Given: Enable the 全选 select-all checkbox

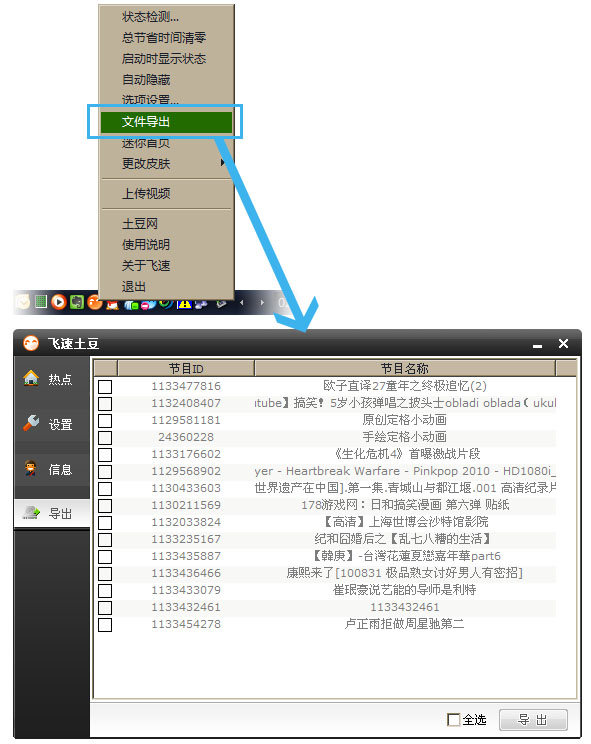Looking at the screenshot, I should (x=453, y=720).
